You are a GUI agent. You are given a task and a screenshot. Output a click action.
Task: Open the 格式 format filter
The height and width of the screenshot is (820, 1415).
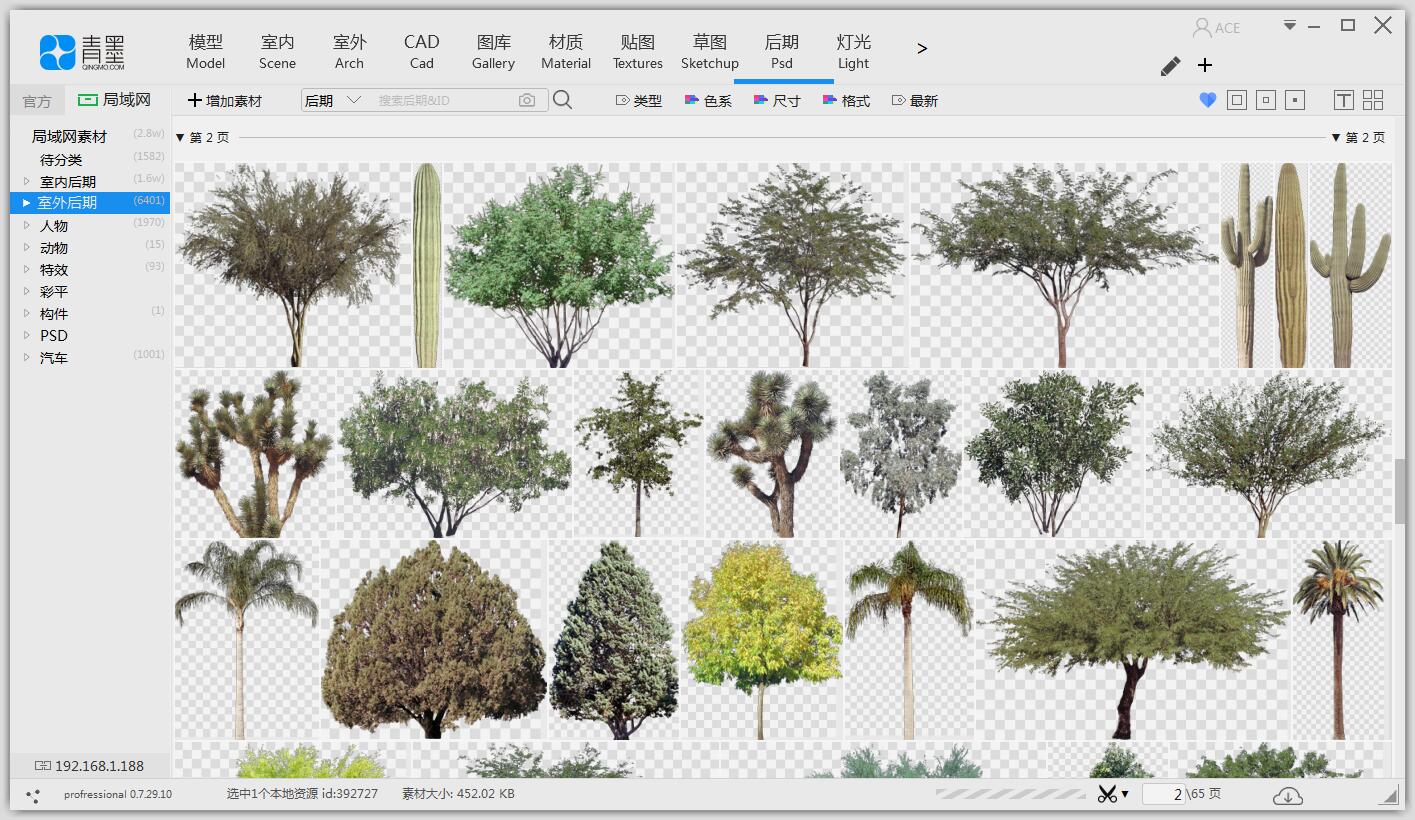[846, 100]
